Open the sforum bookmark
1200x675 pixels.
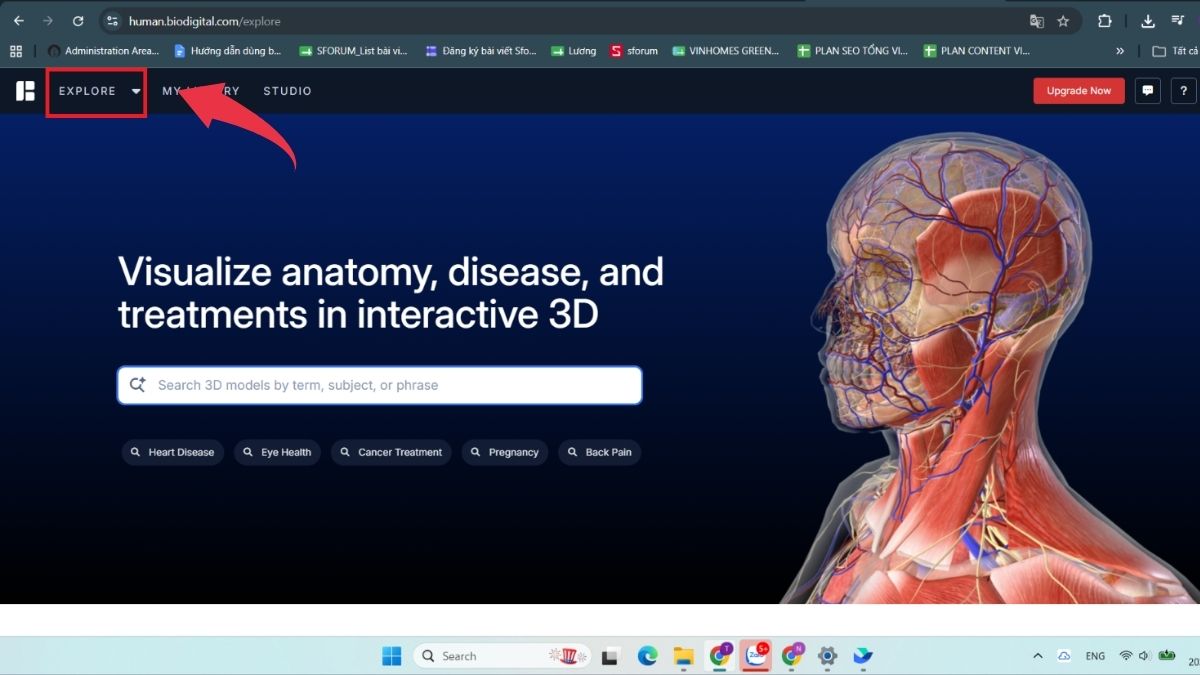(634, 51)
